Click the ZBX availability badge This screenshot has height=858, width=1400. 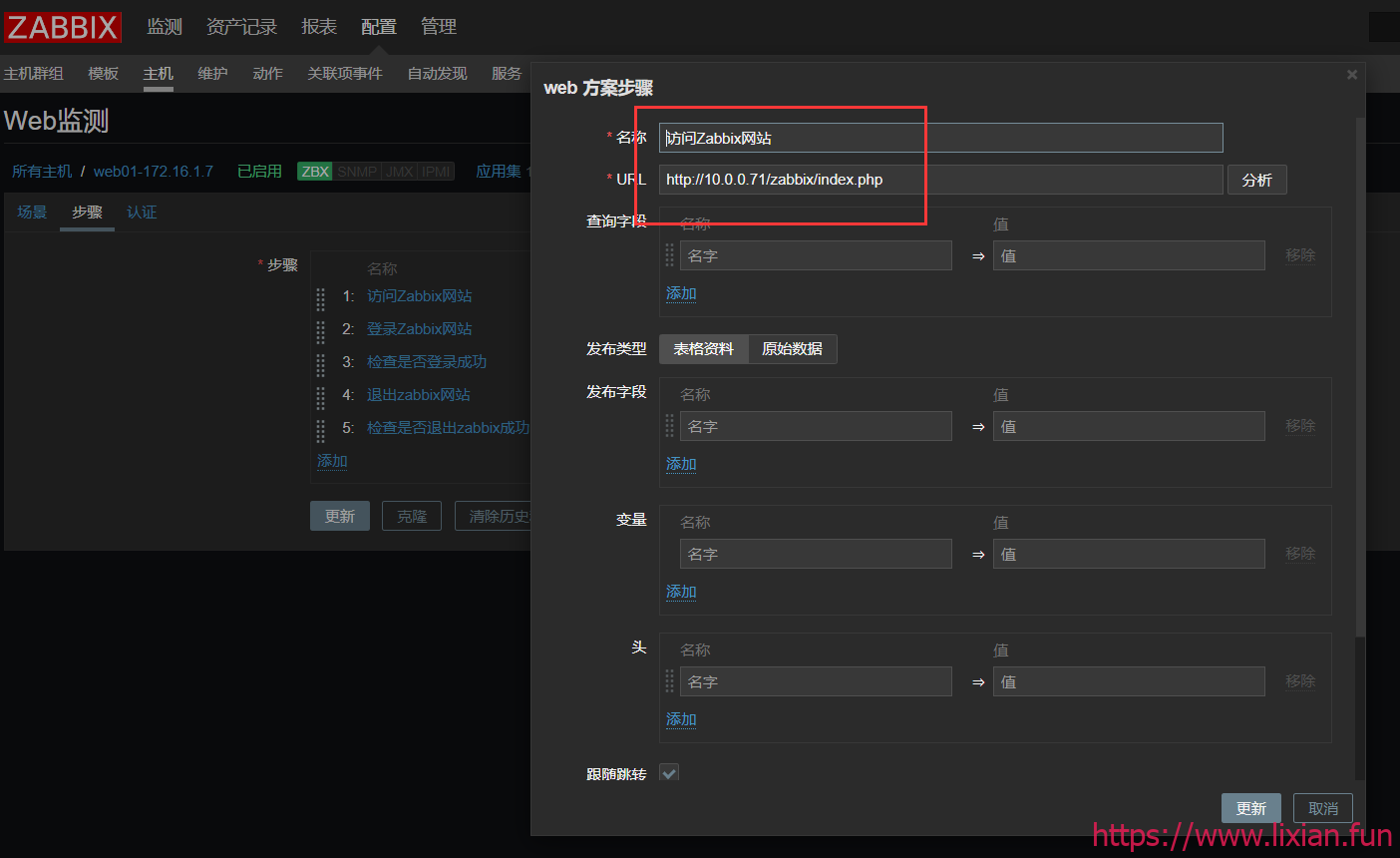click(x=315, y=172)
